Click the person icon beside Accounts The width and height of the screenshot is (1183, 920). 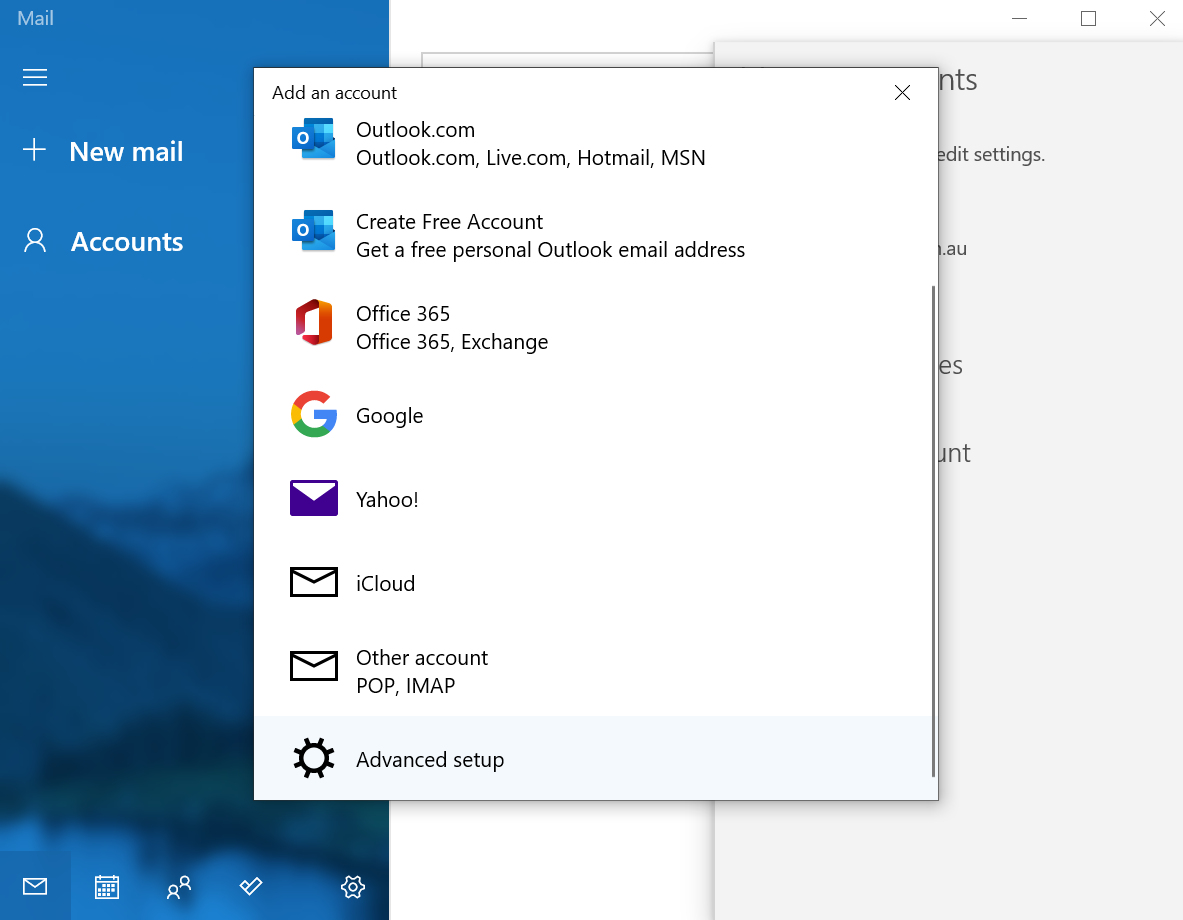click(35, 241)
